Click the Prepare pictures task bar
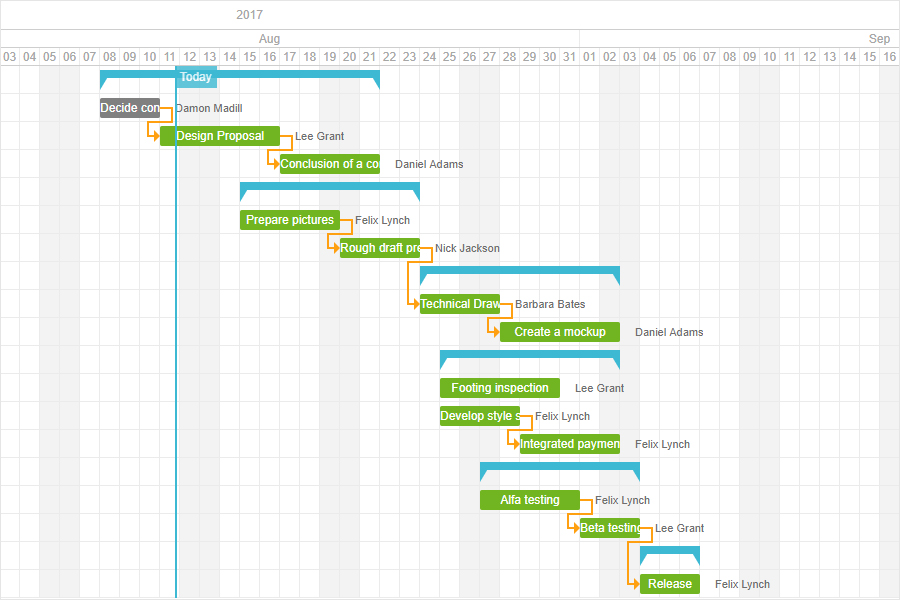900x600 pixels. (x=289, y=220)
